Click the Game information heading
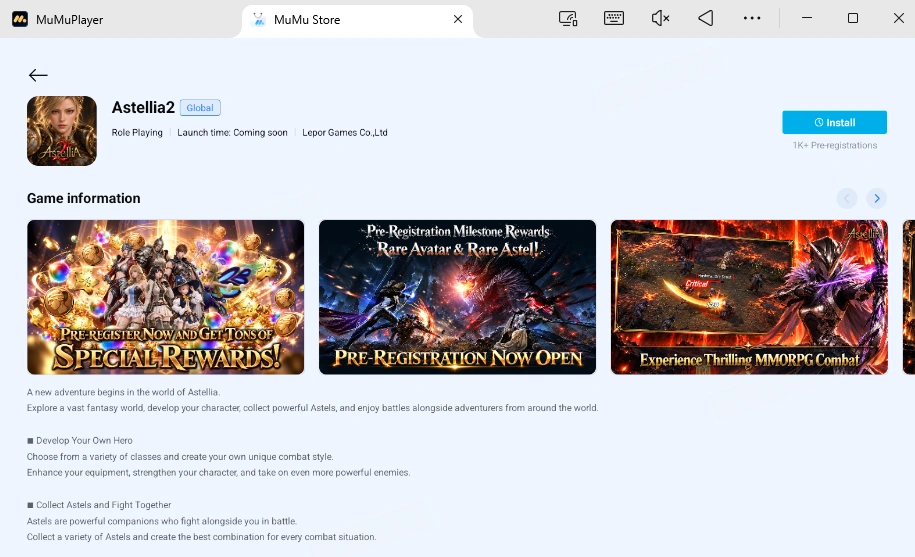Screen dimensions: 915x557 pyautogui.click(x=83, y=198)
